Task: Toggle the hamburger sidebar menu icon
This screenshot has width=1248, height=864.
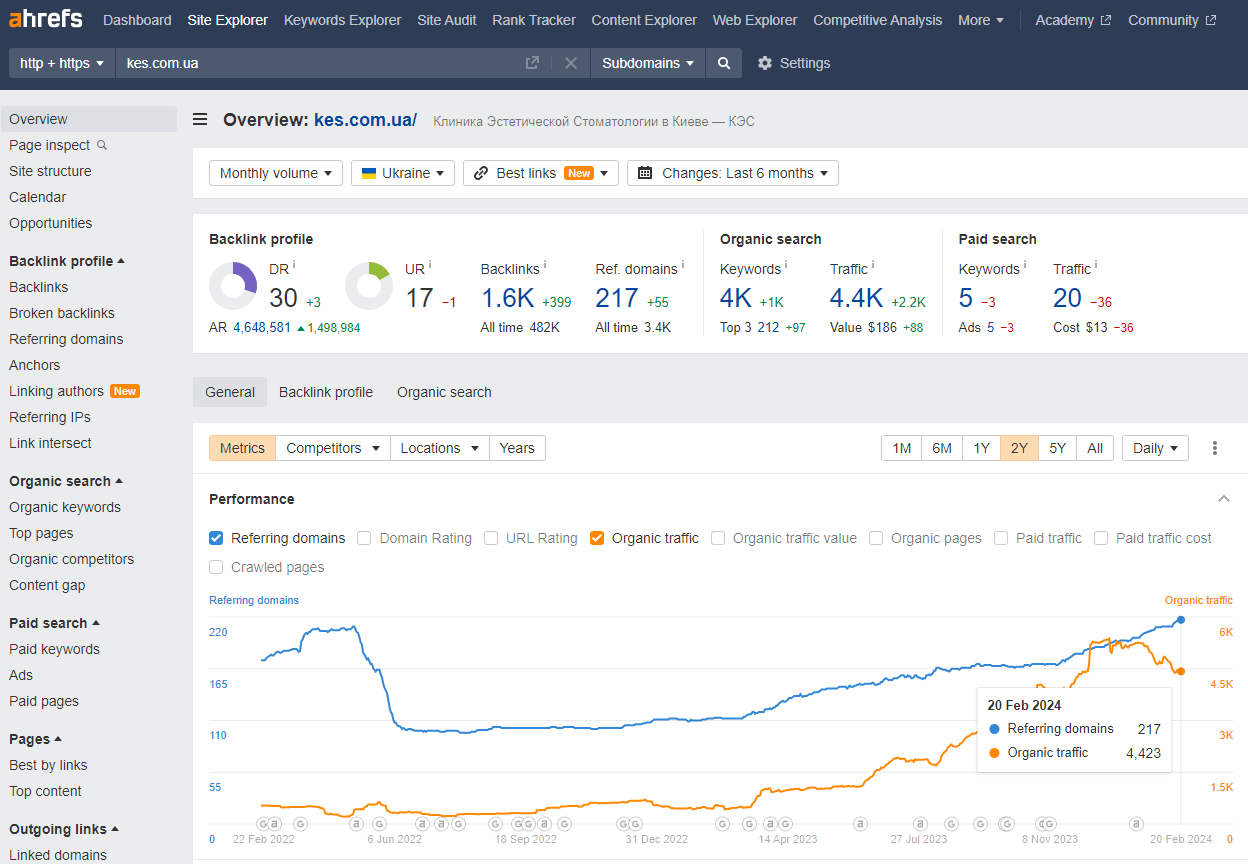Action: [200, 120]
